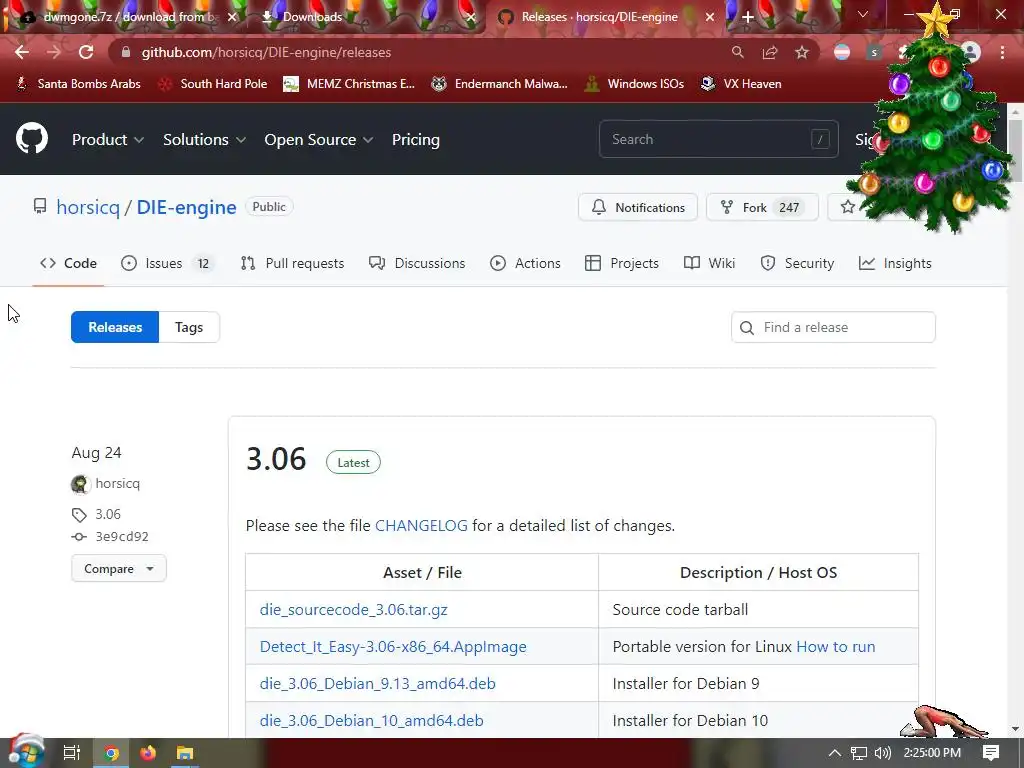The image size is (1024, 768).
Task: Open the Pricing page
Action: [416, 139]
